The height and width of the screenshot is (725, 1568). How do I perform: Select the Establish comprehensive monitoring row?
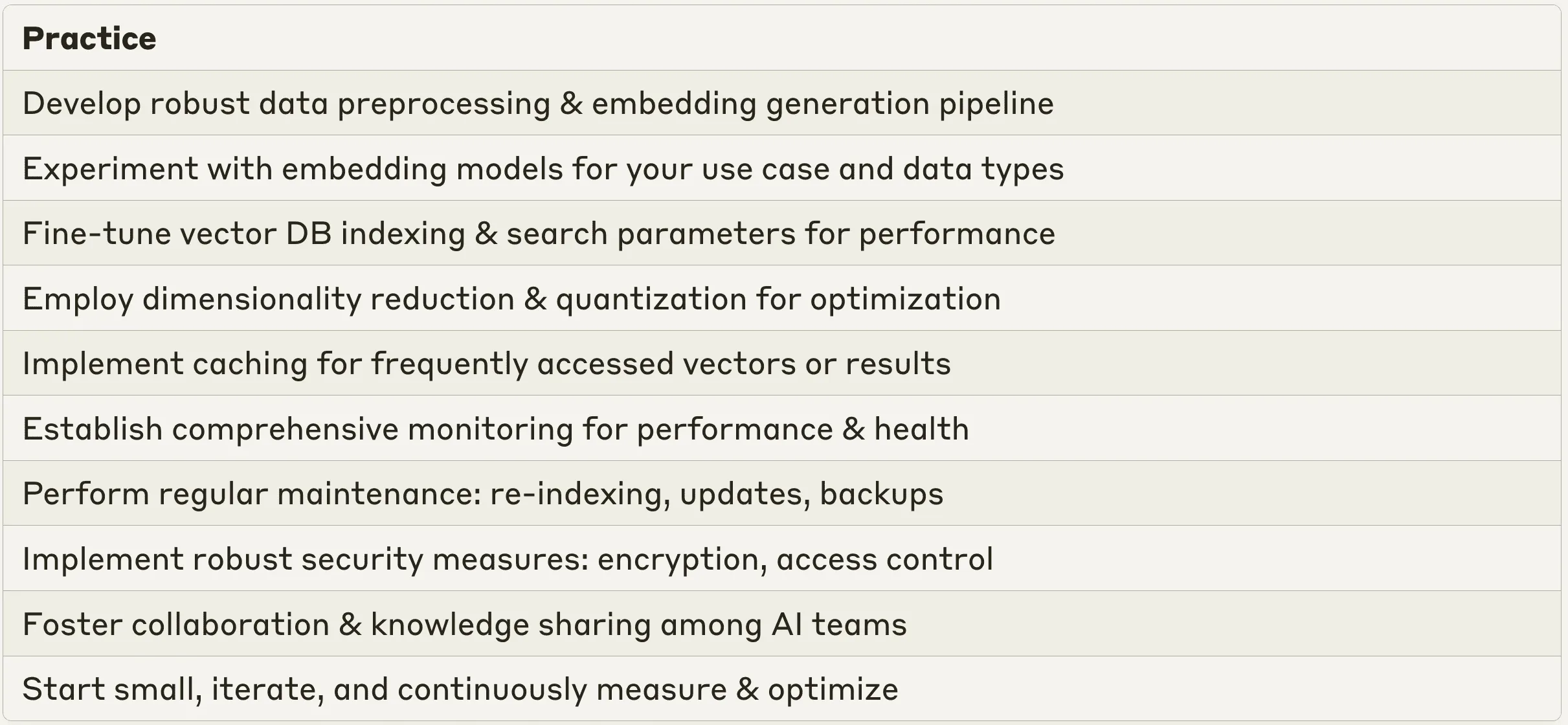point(782,429)
